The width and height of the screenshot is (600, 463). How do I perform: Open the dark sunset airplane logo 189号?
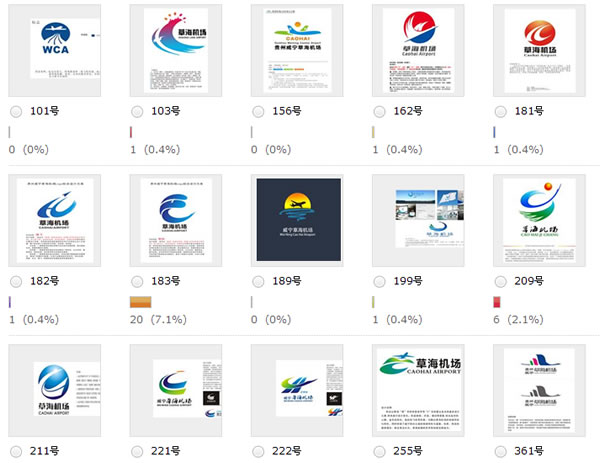(x=297, y=221)
